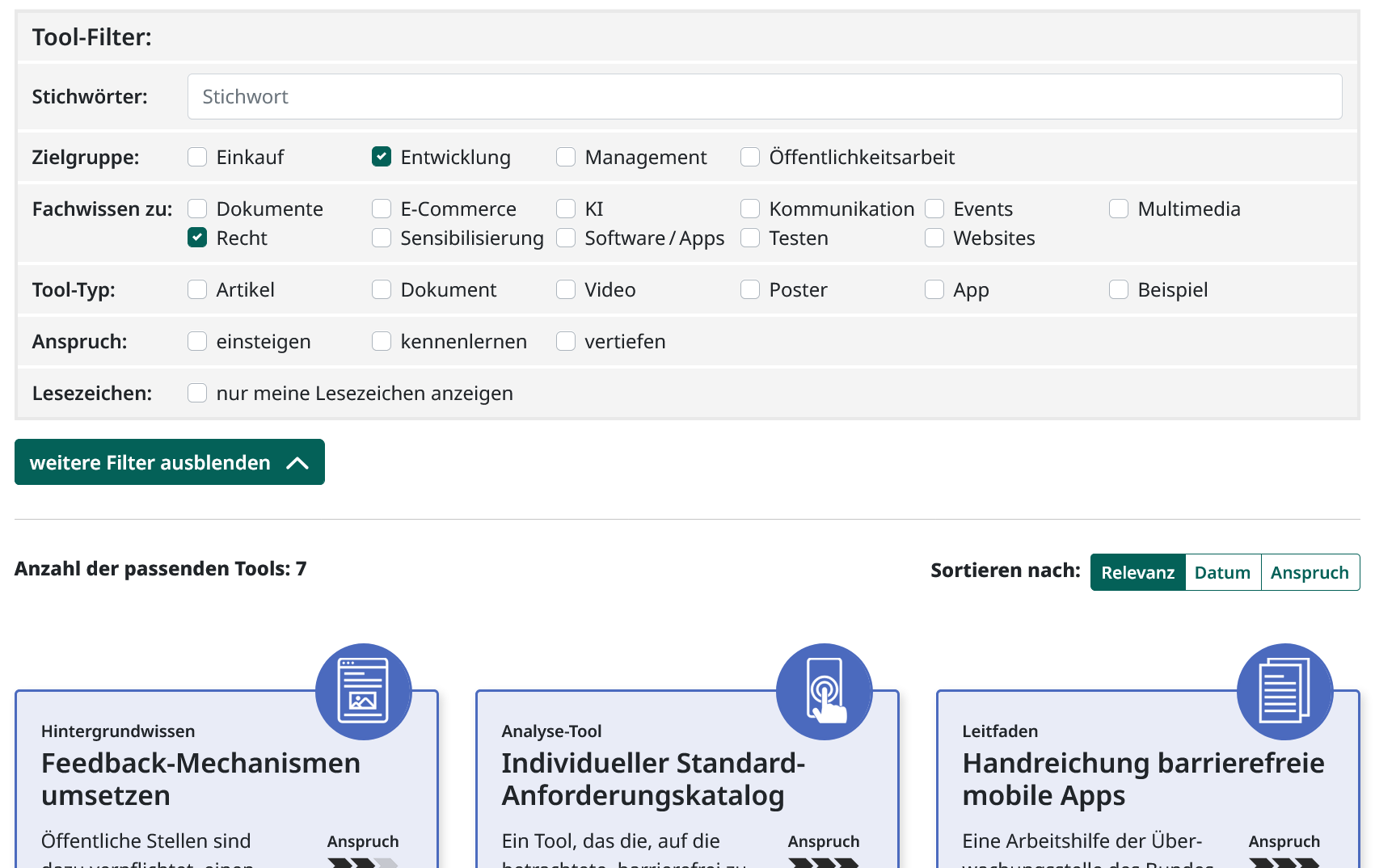Click the webpage icon on Feedback-Mechanismen card
Image resolution: width=1375 pixels, height=868 pixels.
point(364,692)
